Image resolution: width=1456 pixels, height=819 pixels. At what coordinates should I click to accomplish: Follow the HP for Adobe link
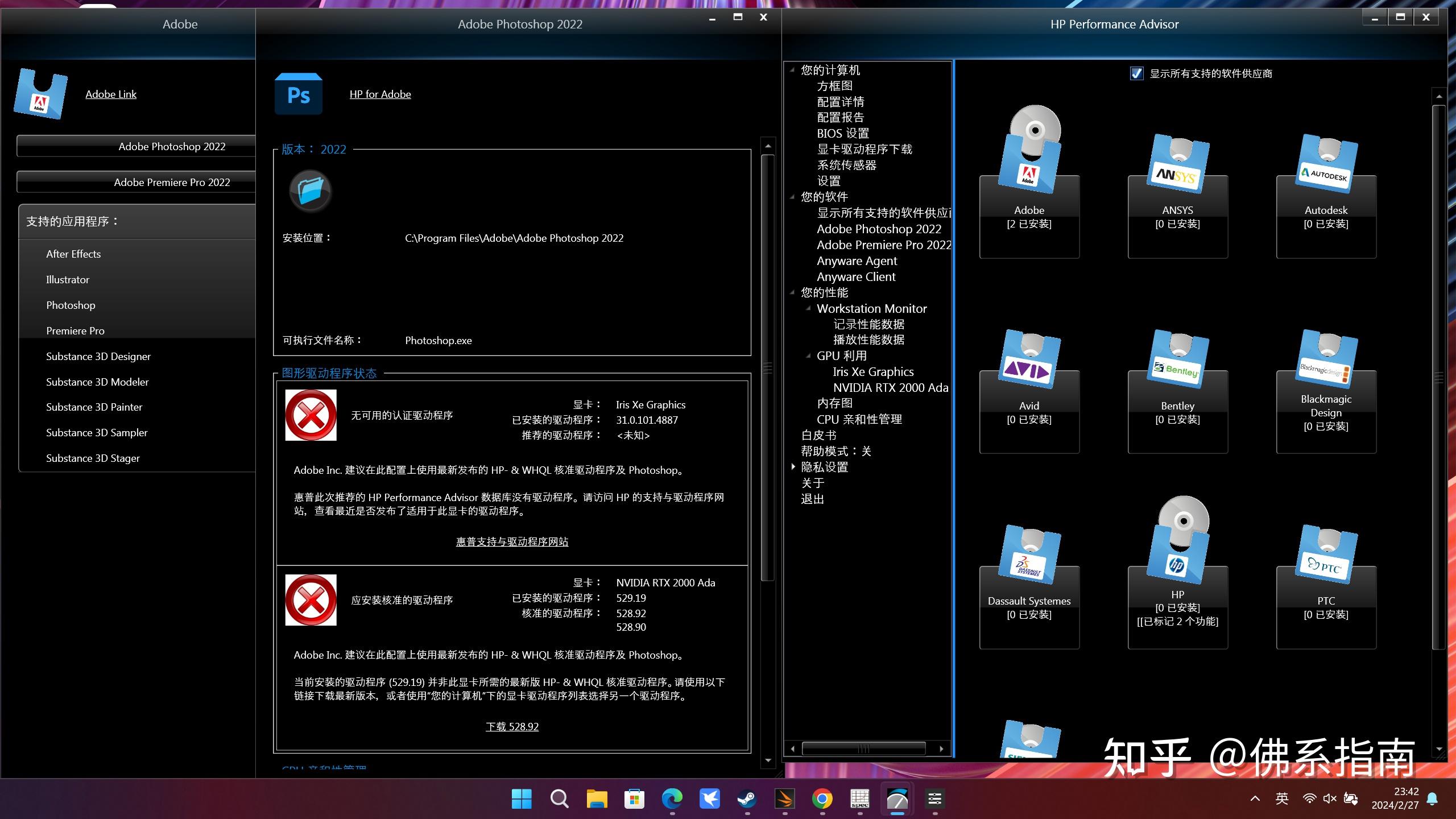pyautogui.click(x=380, y=94)
